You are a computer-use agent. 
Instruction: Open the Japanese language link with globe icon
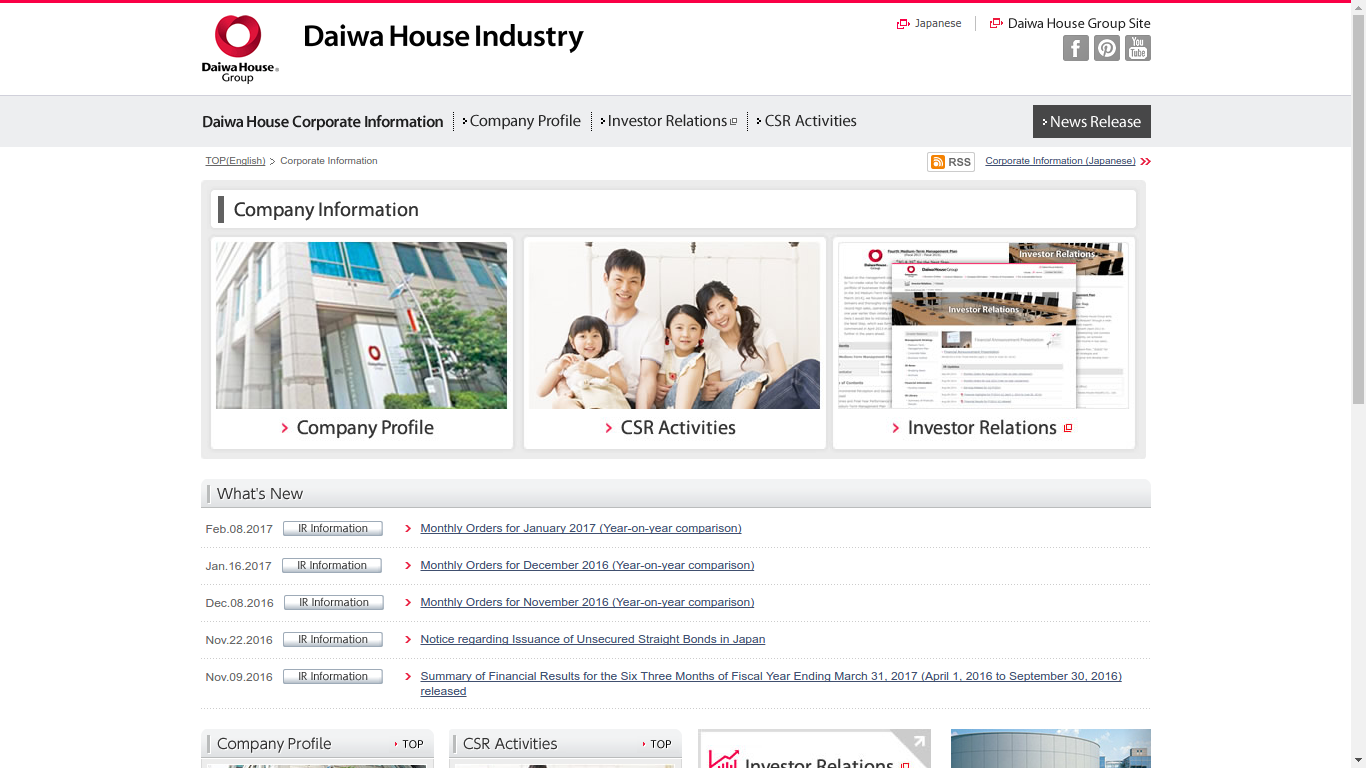pyautogui.click(x=928, y=22)
